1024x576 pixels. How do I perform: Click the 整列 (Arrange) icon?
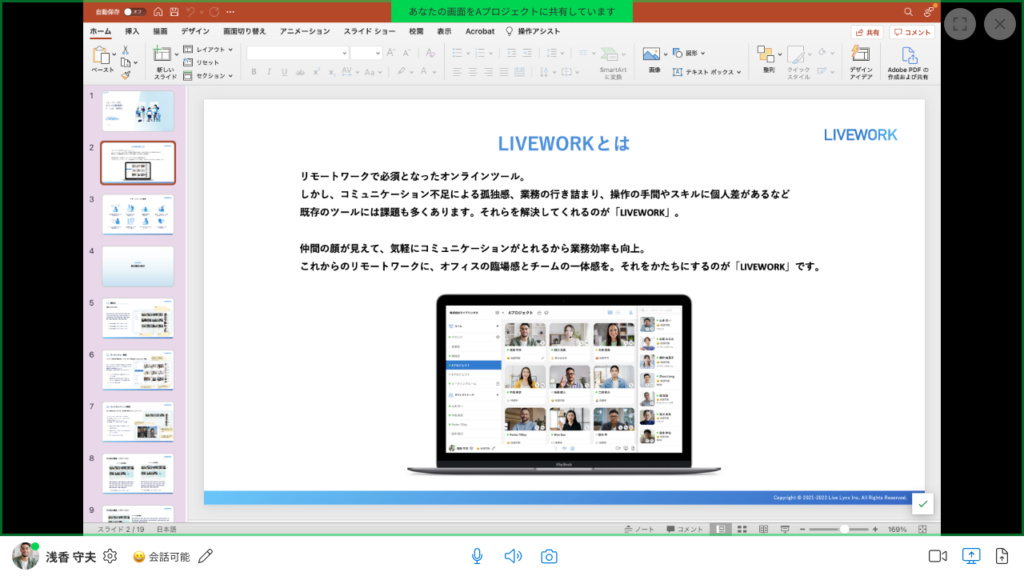click(766, 55)
